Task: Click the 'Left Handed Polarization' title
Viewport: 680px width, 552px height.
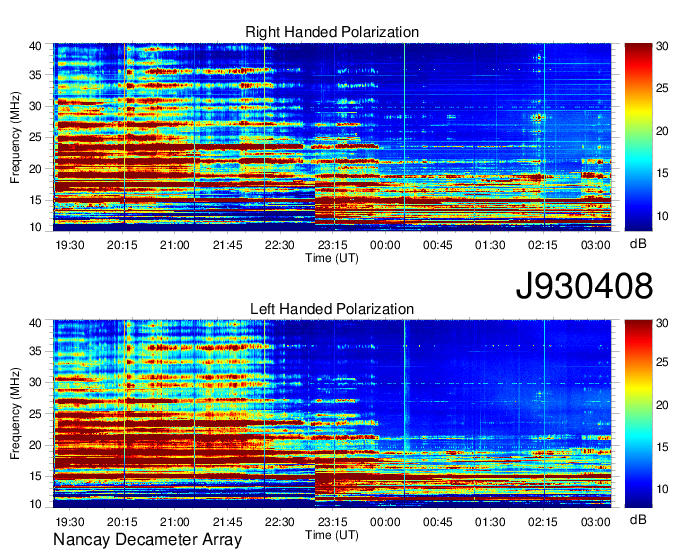Action: (332, 309)
